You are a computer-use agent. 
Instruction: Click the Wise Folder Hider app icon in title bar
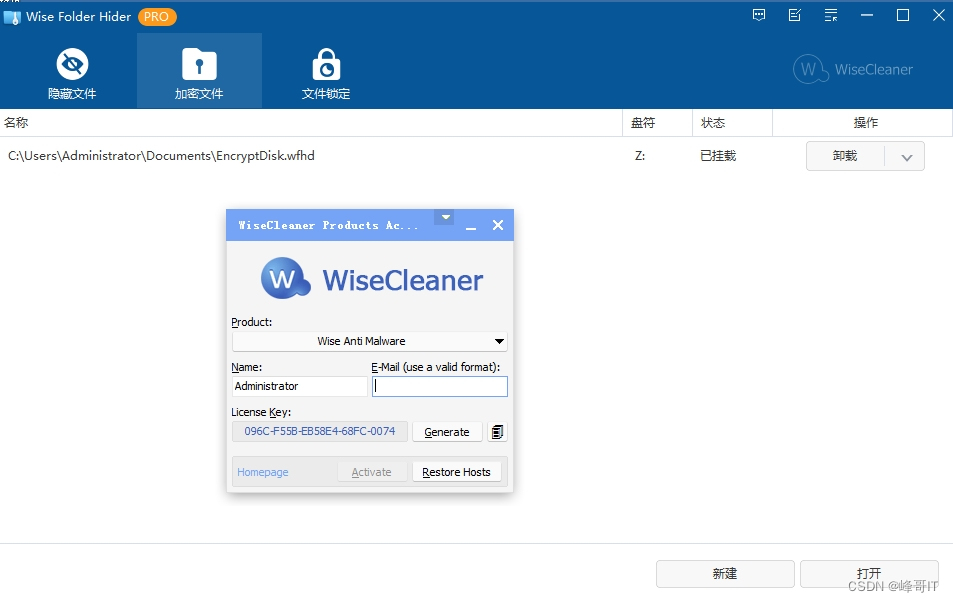(12, 17)
